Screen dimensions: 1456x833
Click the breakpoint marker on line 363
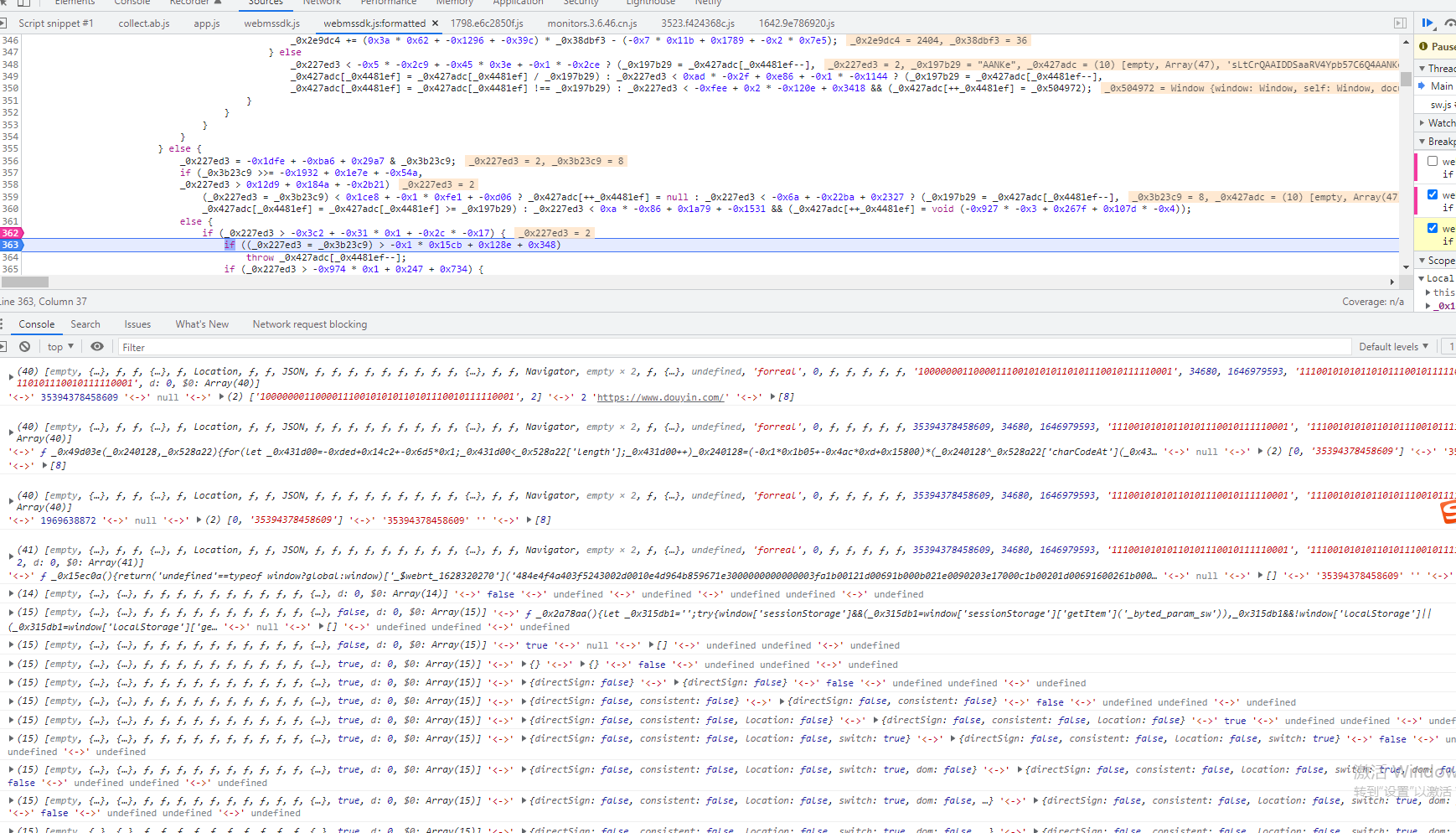[12, 245]
